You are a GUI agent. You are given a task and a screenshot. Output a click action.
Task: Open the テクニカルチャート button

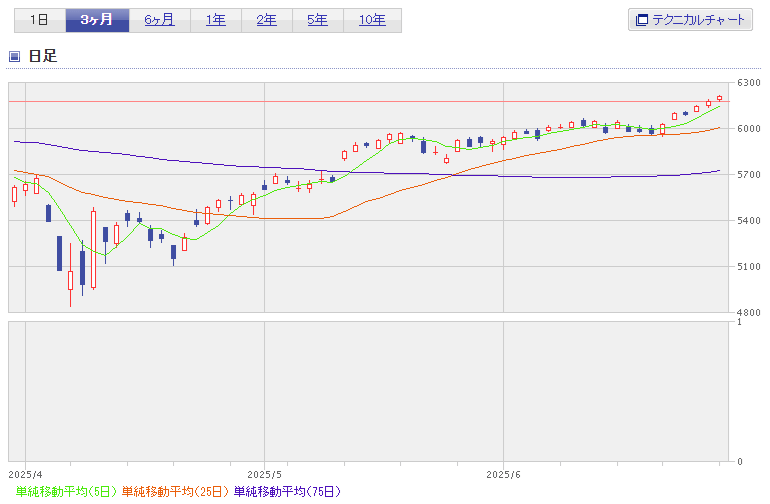[690, 20]
